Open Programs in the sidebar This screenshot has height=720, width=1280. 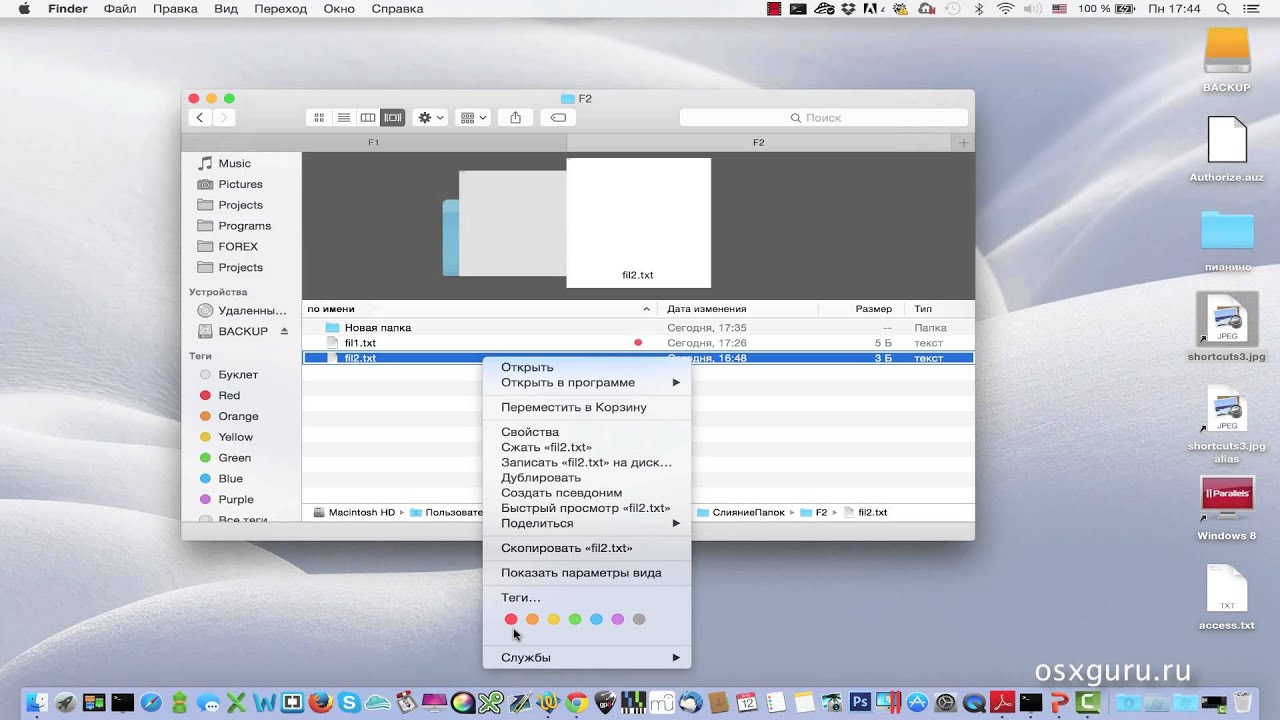[245, 226]
